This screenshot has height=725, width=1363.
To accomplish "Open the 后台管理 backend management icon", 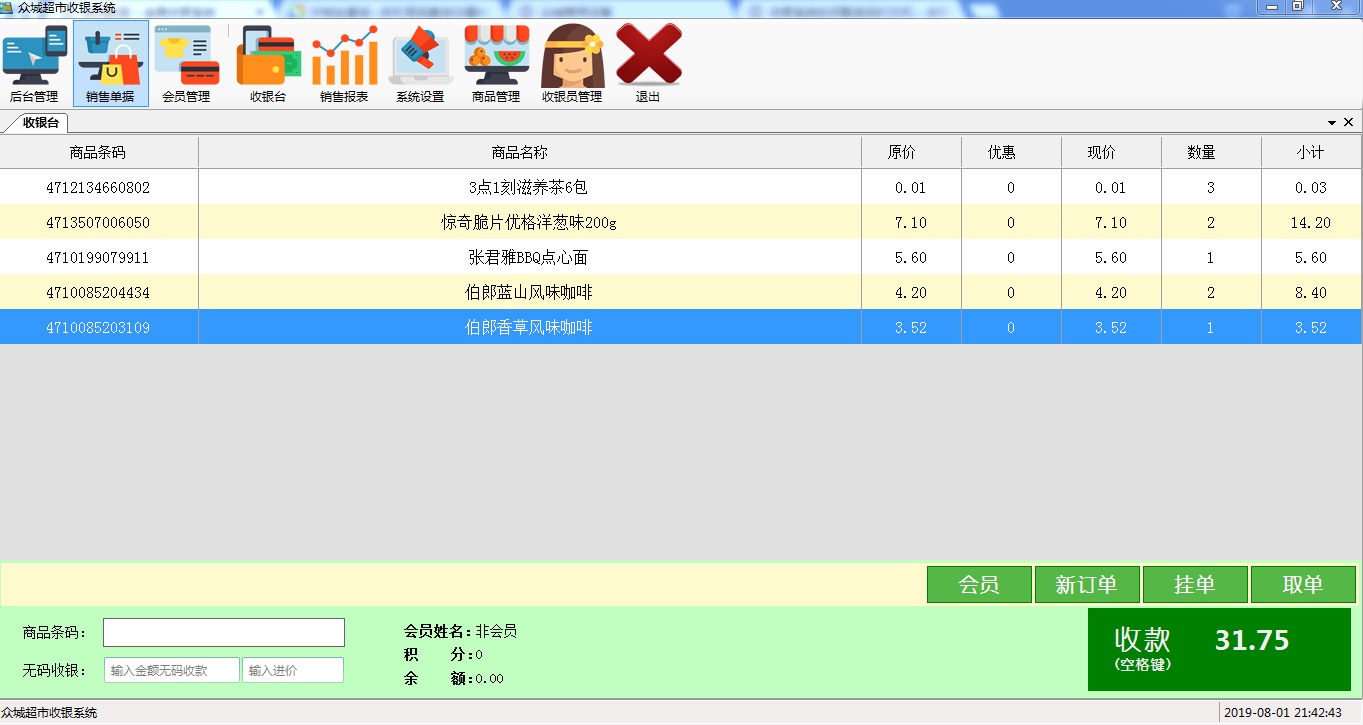I will (34, 63).
